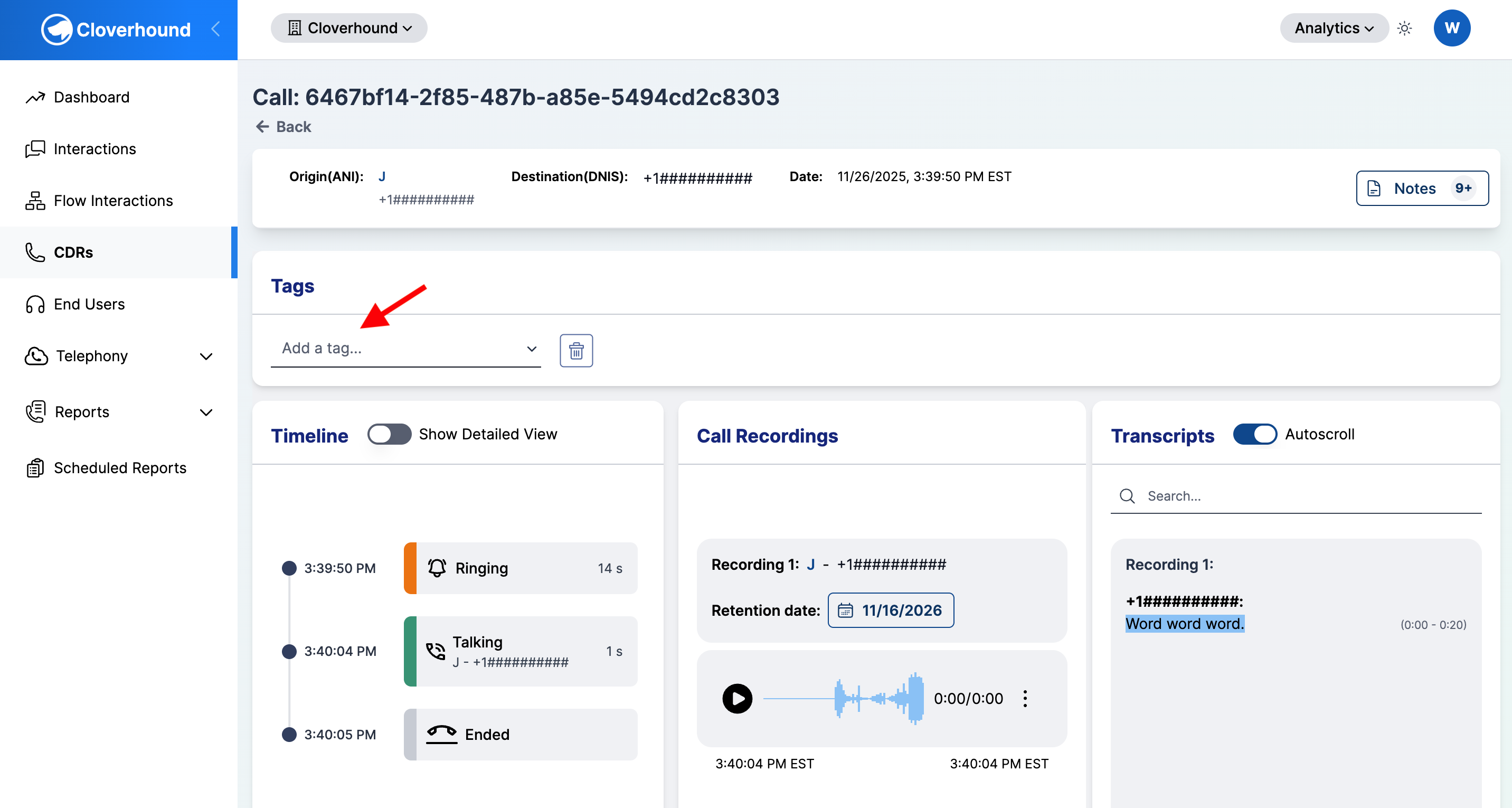Open Flow Interactions section
Screen dimensions: 1512x808
(119, 200)
